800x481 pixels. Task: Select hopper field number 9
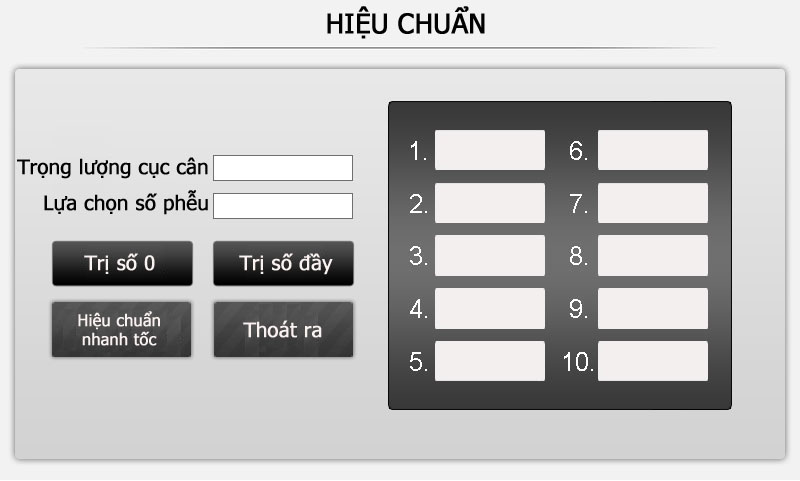pos(653,309)
